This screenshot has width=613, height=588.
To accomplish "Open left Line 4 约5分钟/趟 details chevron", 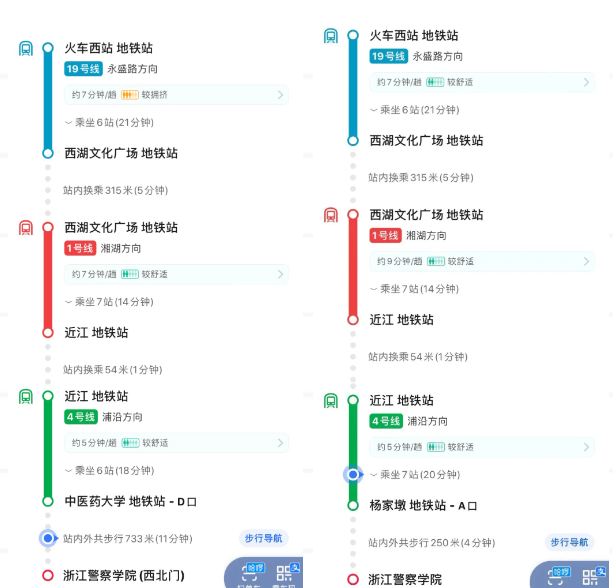I will [280, 443].
